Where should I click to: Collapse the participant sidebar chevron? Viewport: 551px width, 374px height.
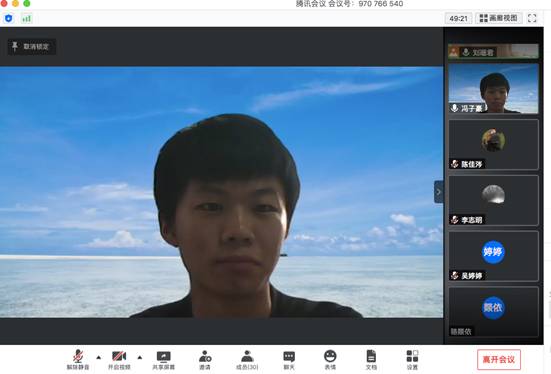tap(439, 192)
